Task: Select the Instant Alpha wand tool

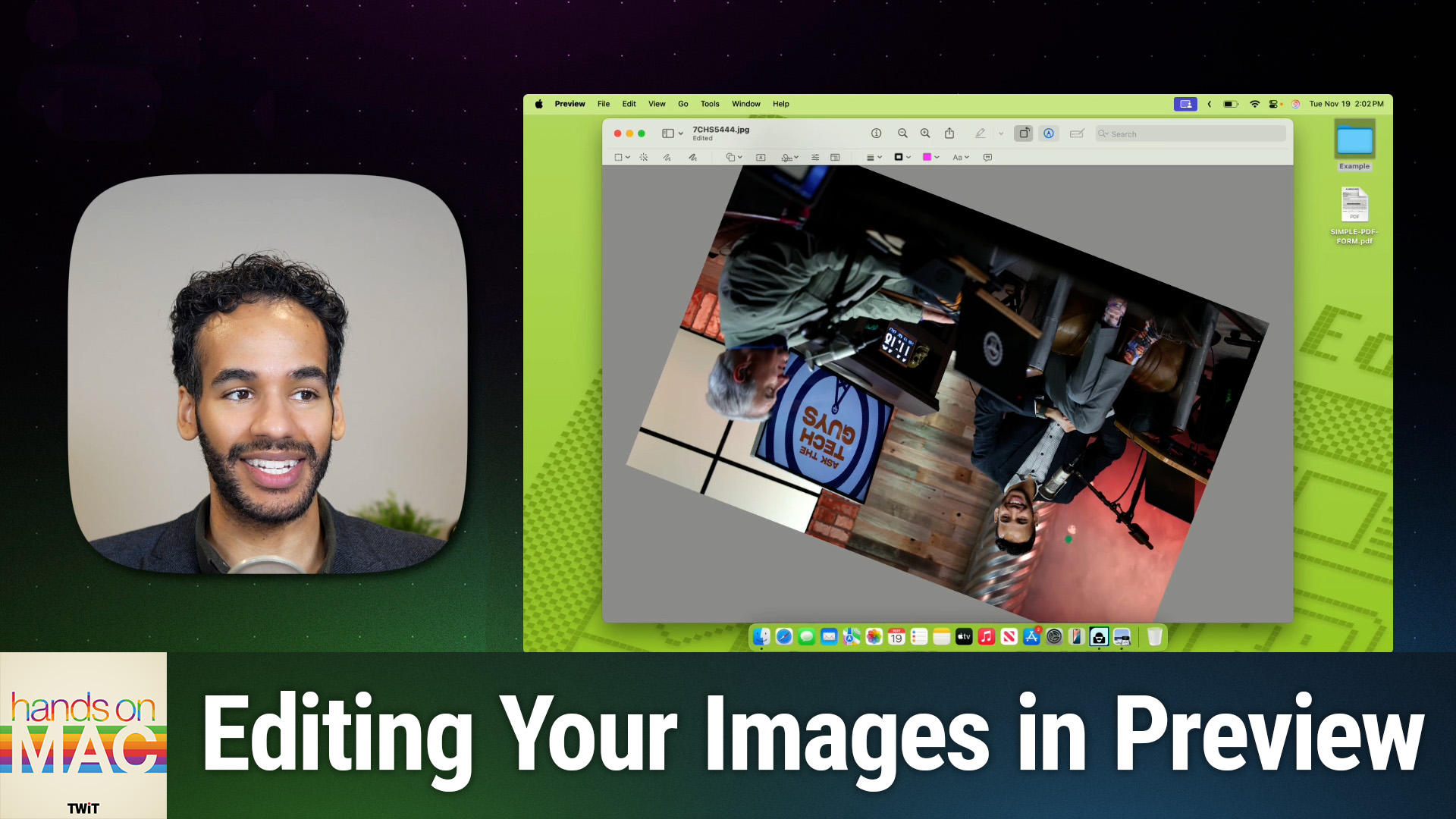Action: pos(644,158)
